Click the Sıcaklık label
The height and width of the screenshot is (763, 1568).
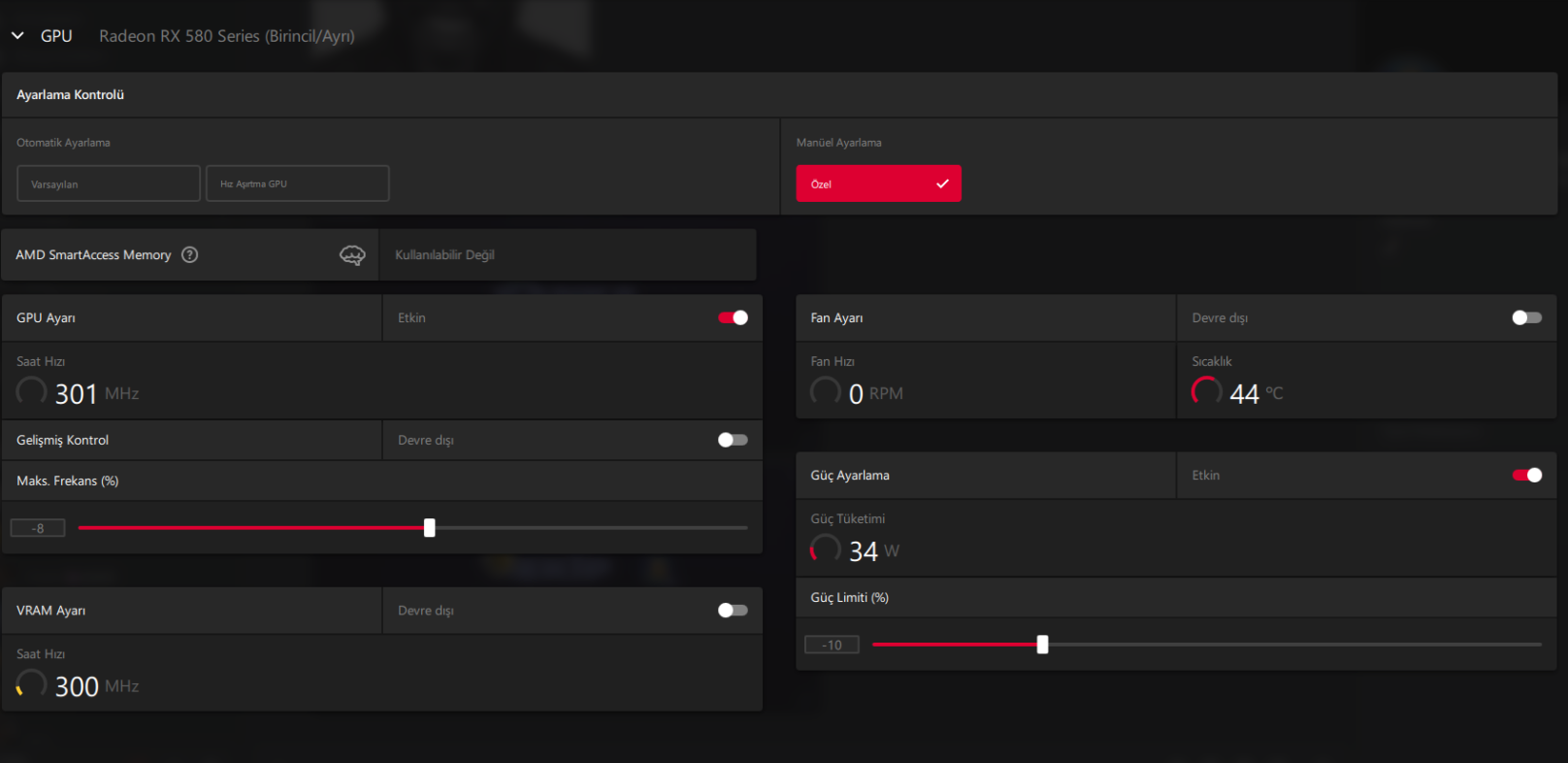click(1212, 361)
